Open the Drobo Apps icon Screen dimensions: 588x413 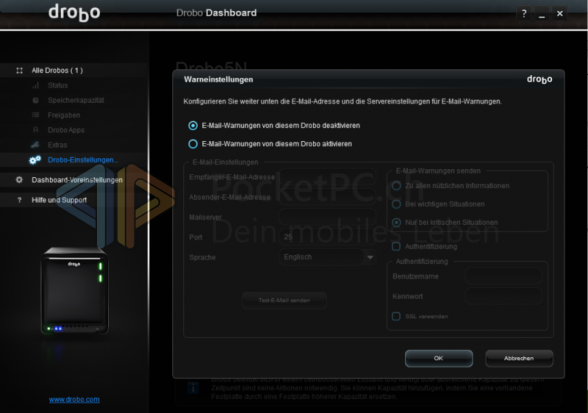[36, 130]
